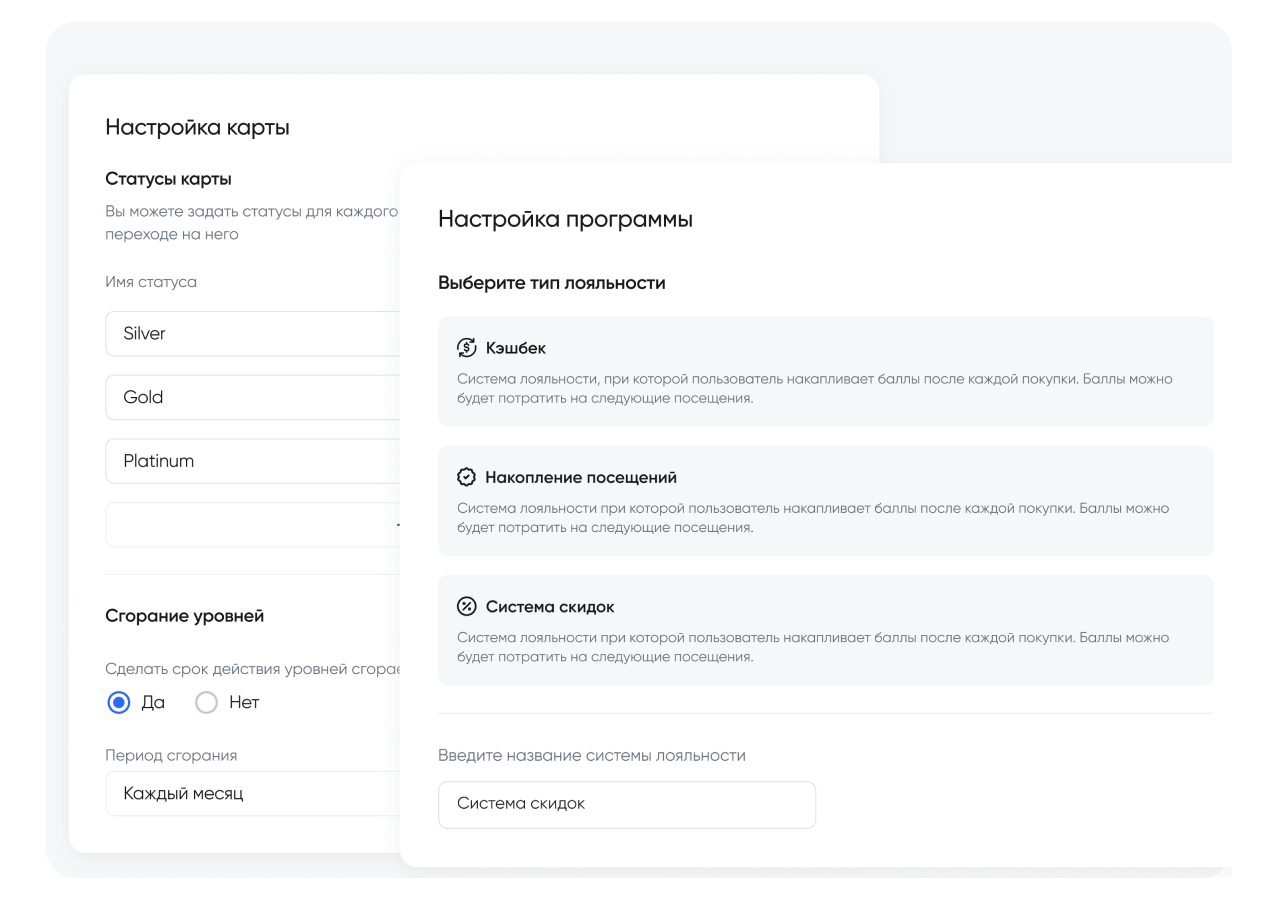Choose the Накопление посещений loyalty option title
The image size is (1280, 900).
click(x=581, y=477)
